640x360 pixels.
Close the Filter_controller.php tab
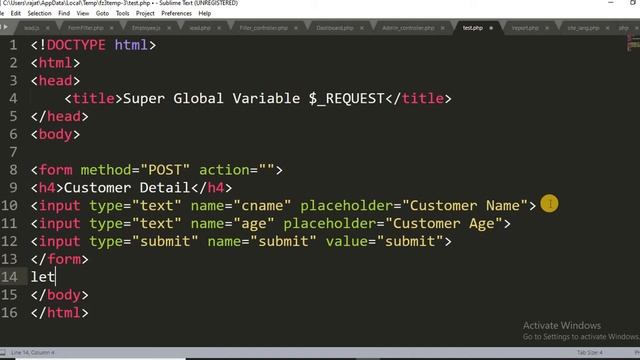[x=296, y=28]
